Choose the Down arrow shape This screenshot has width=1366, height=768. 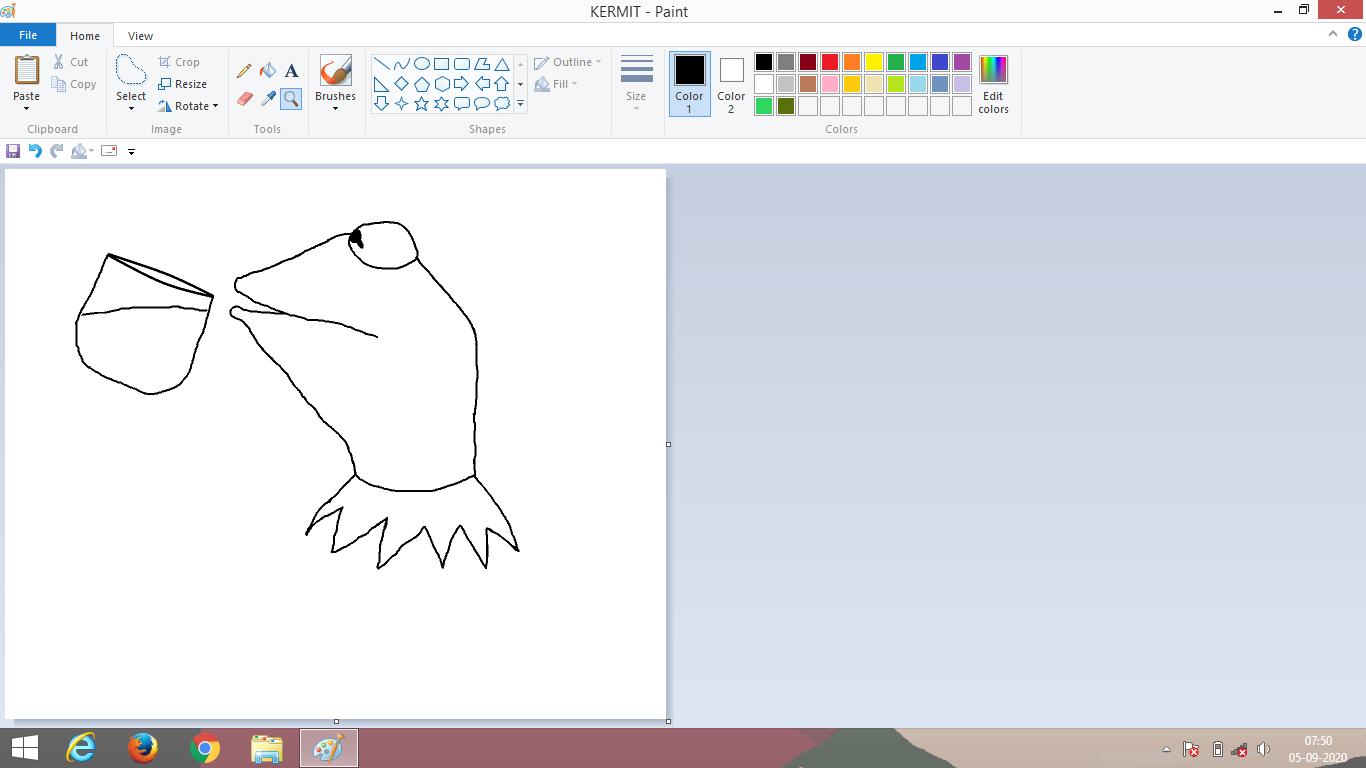(x=381, y=103)
